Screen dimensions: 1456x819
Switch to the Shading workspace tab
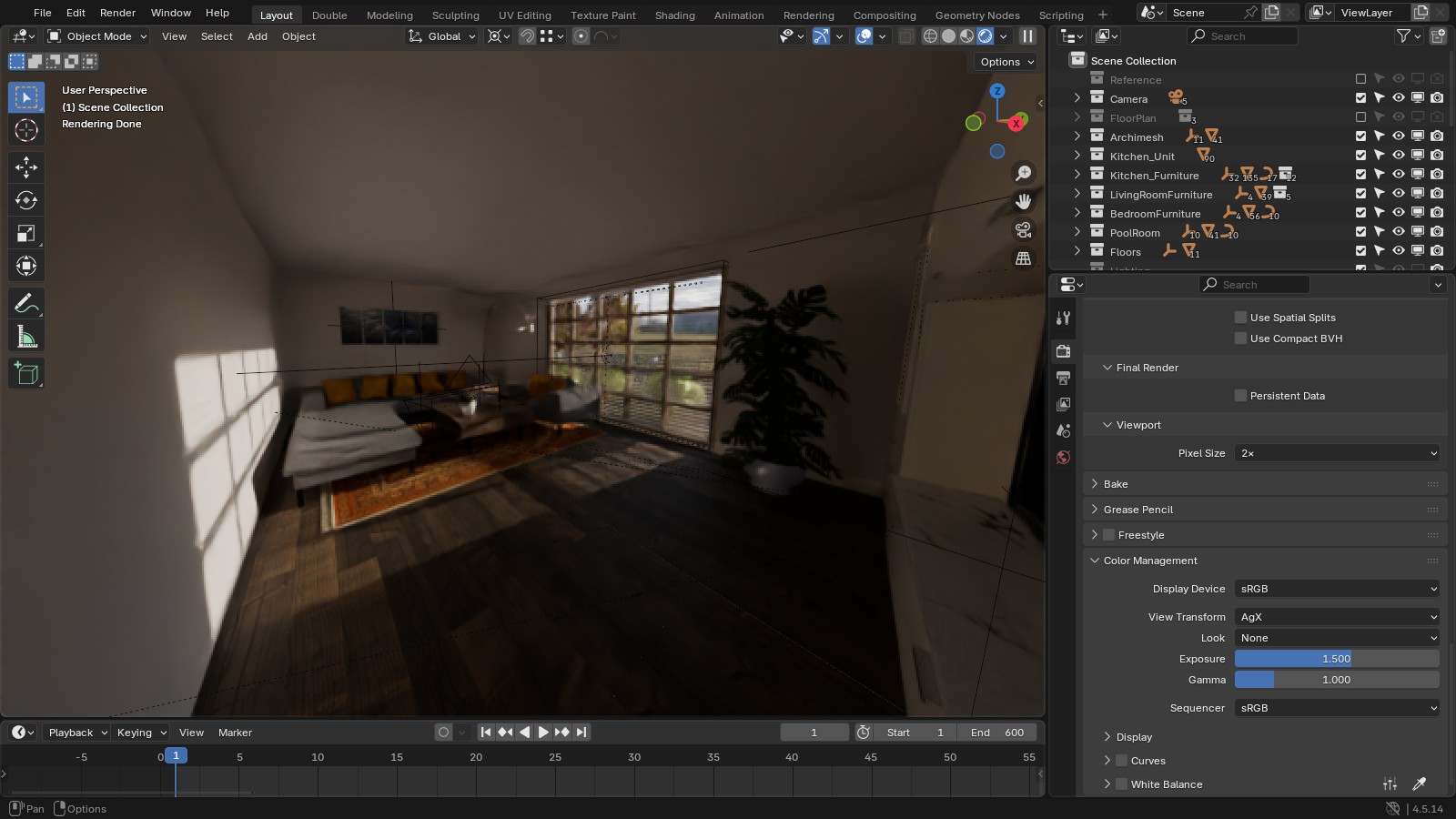(674, 15)
